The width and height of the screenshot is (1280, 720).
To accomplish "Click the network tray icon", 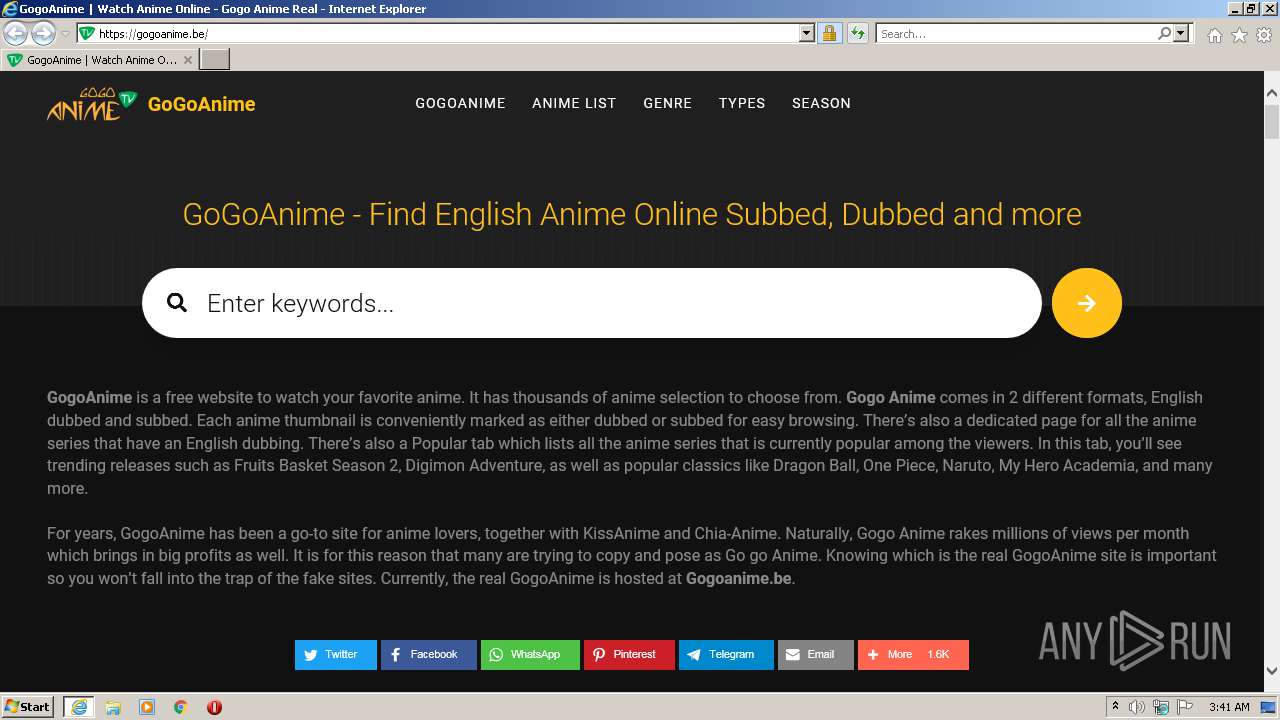I will click(x=1161, y=707).
